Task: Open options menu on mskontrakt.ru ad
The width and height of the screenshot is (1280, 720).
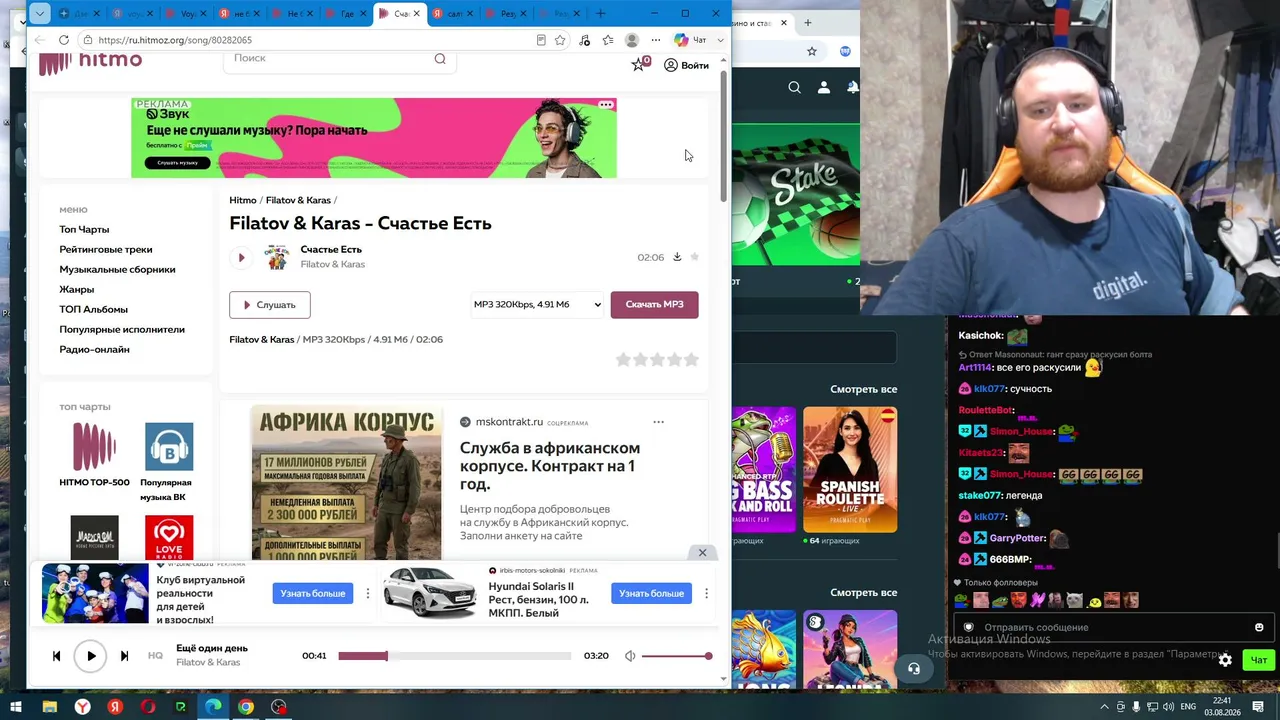Action: 658,422
